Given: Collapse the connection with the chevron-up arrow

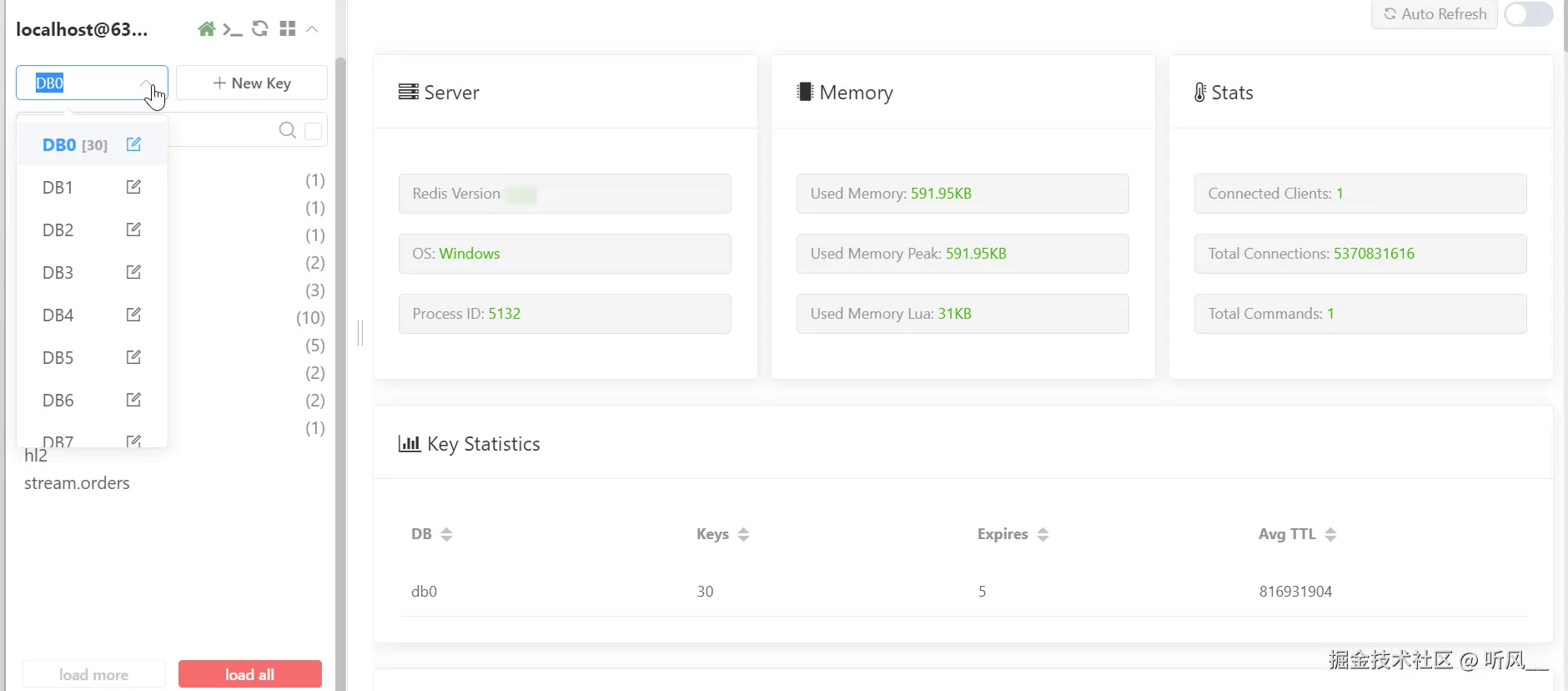Looking at the screenshot, I should tap(313, 29).
